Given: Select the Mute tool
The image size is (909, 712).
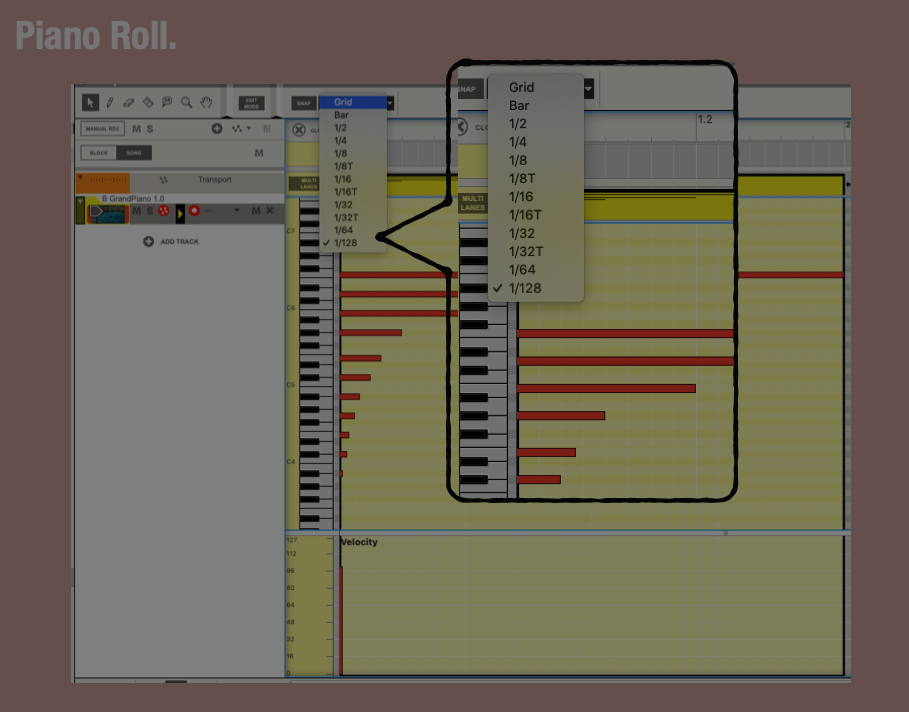Looking at the screenshot, I should (167, 102).
